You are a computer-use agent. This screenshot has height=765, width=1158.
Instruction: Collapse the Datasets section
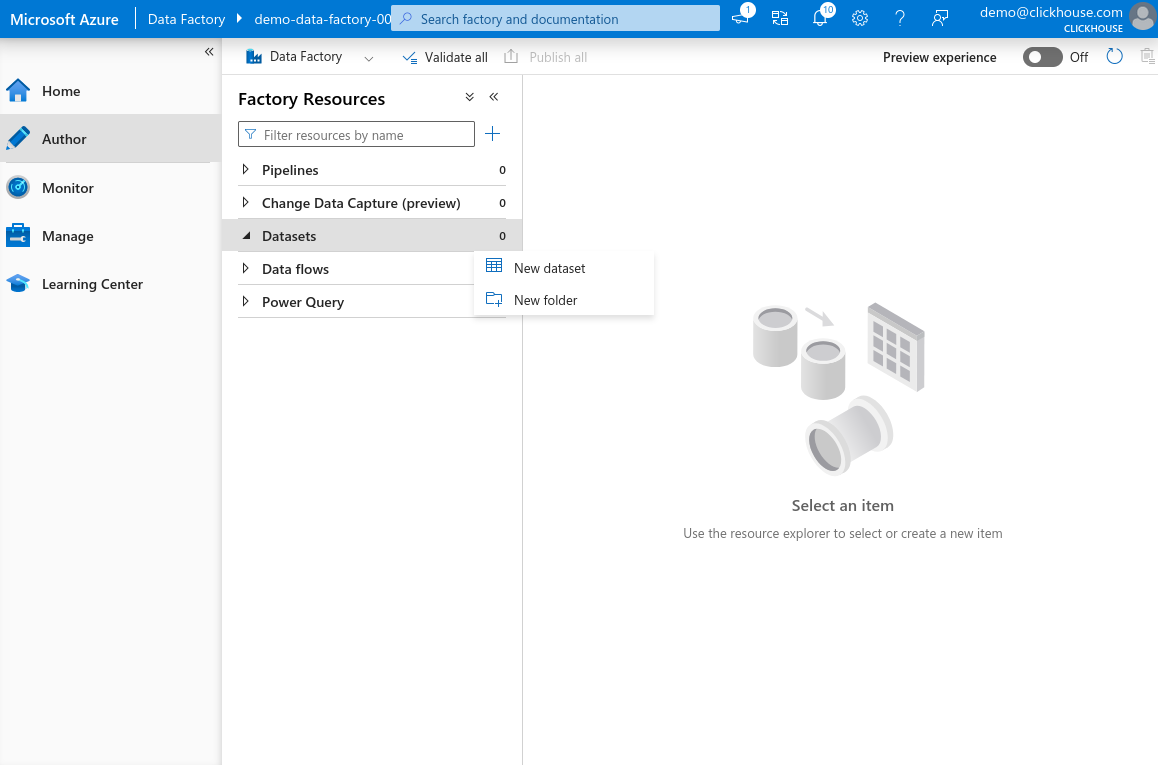click(x=246, y=236)
